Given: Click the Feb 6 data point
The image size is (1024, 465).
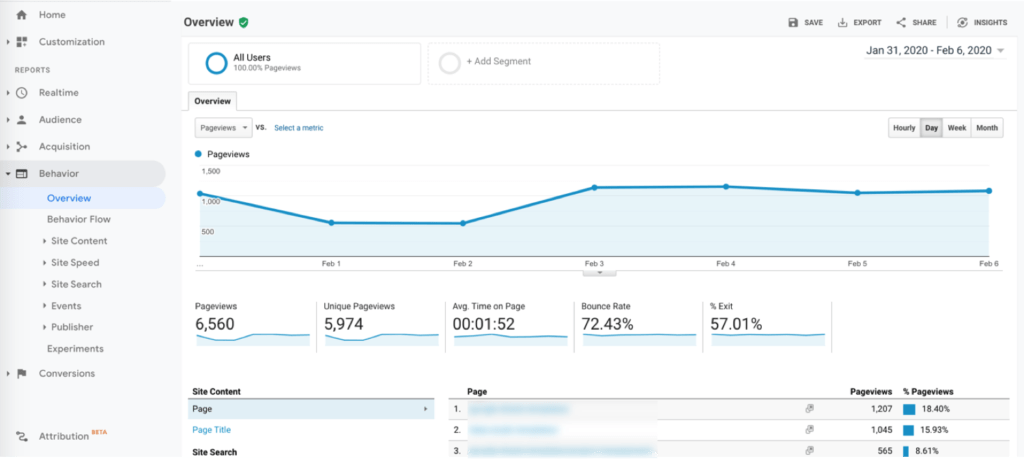Looking at the screenshot, I should [x=989, y=191].
